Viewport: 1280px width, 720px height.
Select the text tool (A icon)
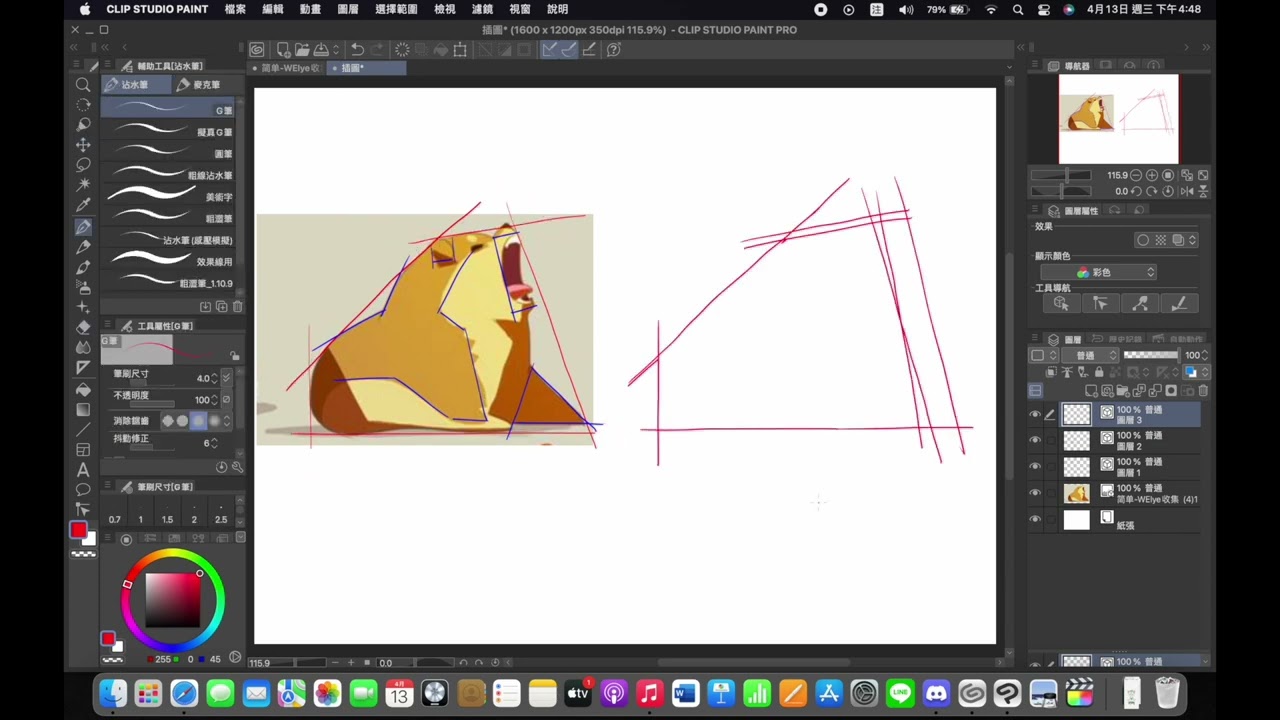click(83, 469)
